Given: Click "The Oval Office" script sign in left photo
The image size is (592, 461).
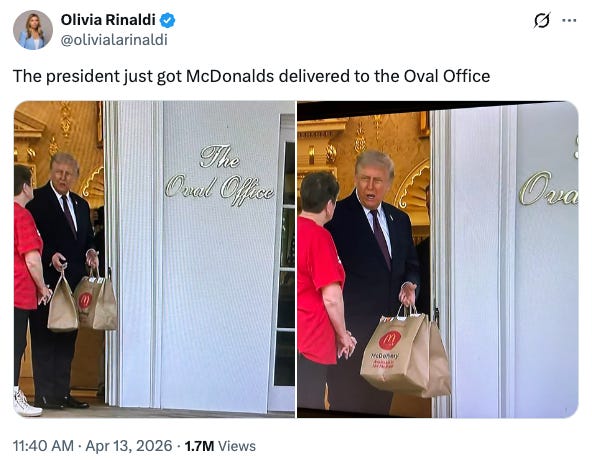Looking at the screenshot, I should click(220, 176).
